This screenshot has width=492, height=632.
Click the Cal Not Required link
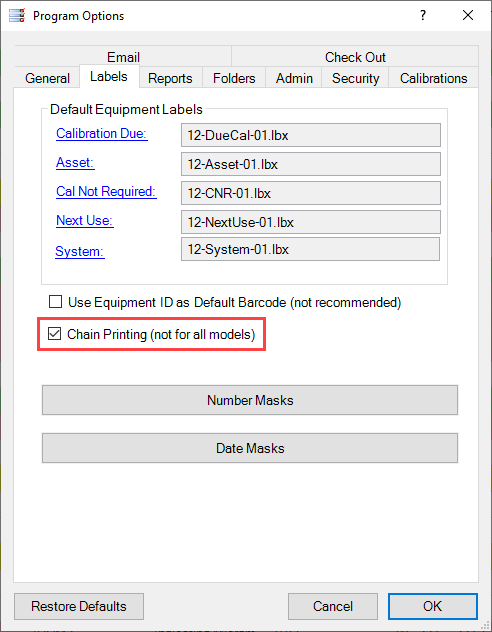[x=106, y=191]
